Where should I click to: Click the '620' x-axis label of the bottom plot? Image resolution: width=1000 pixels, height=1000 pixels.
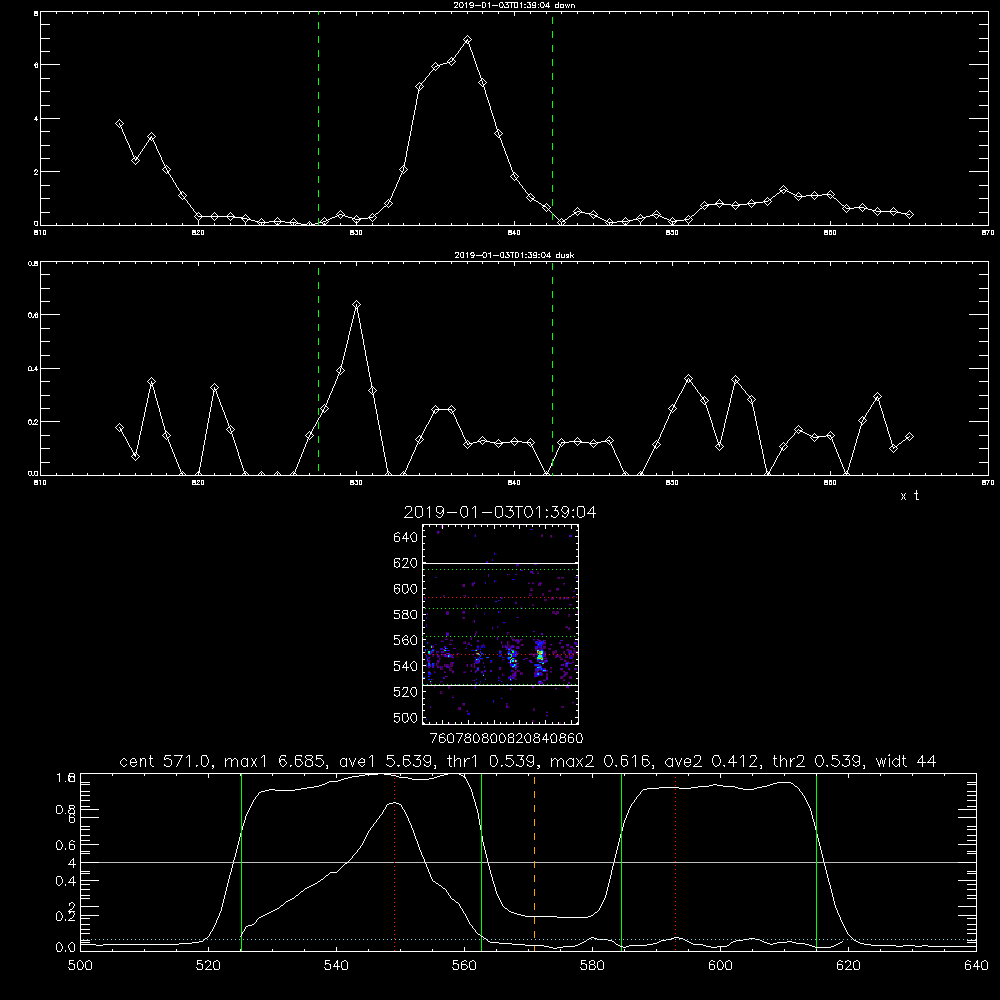[848, 966]
